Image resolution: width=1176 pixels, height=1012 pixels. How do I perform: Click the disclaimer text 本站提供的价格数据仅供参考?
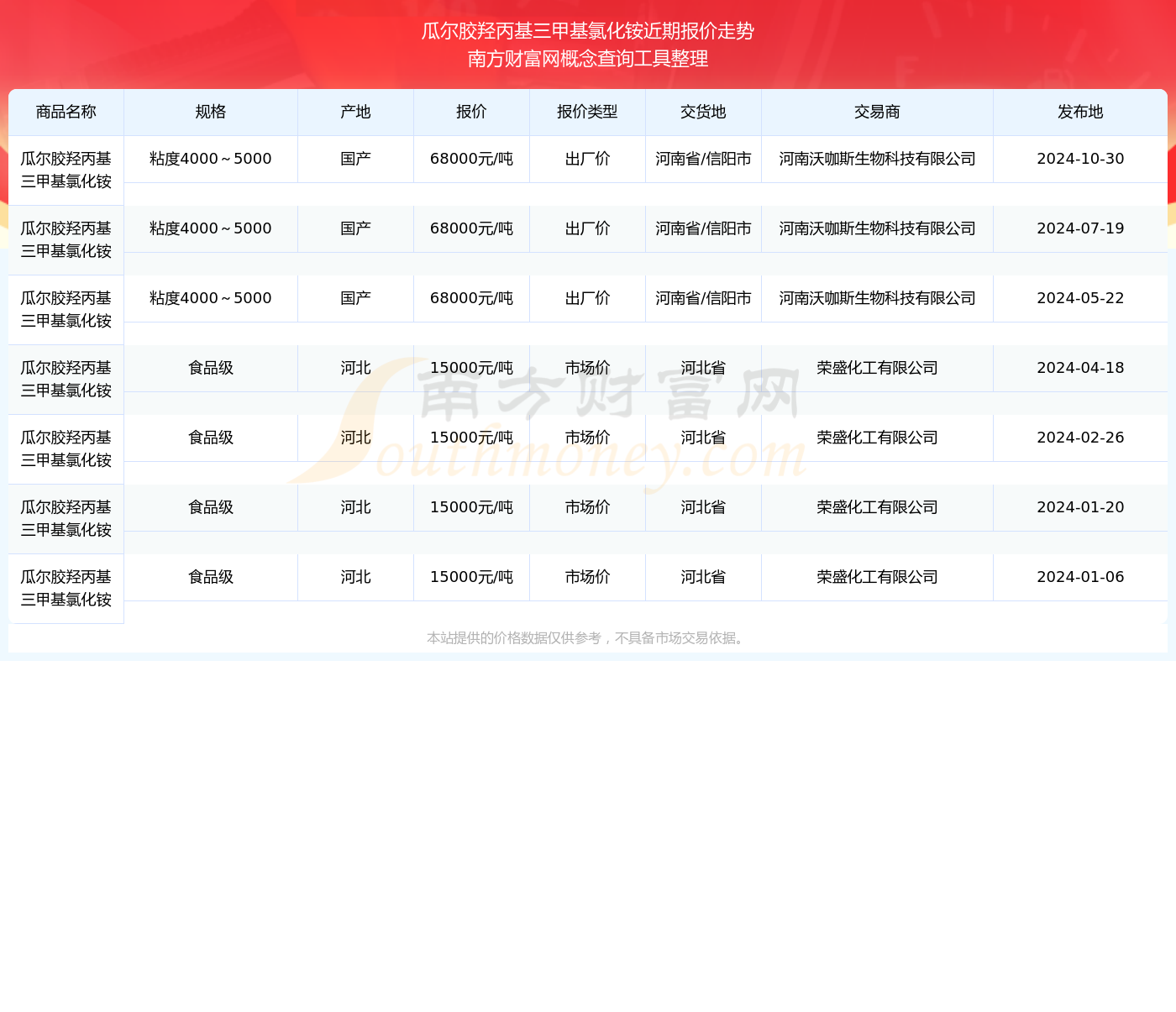514,638
